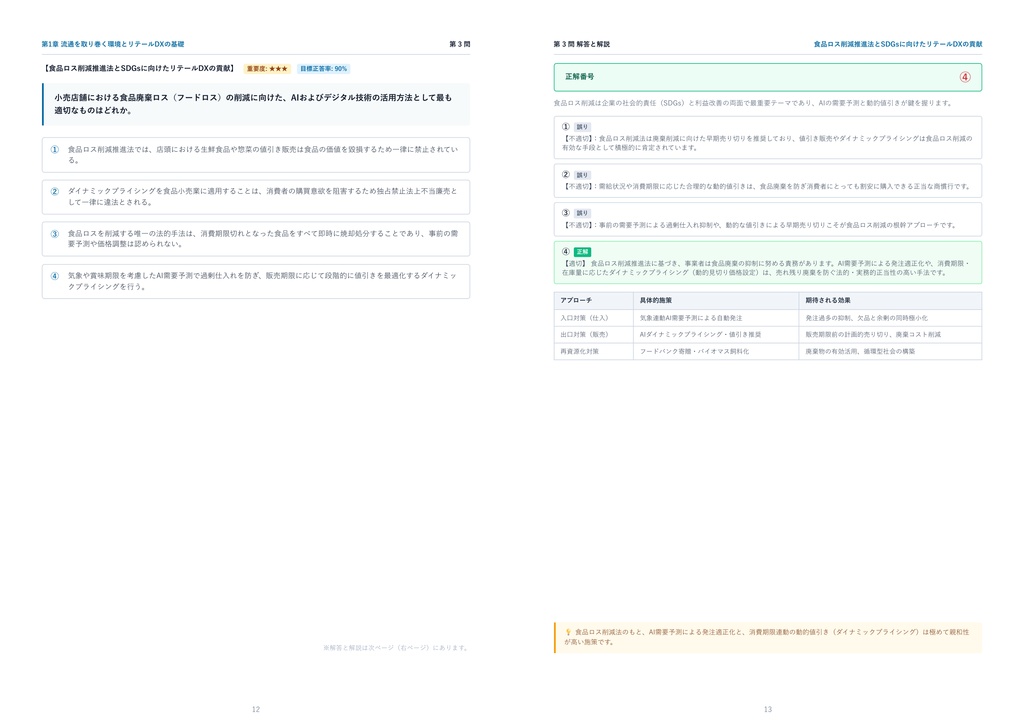Click the question title '【食品ロス削減推進法とSDGsに向けたリテールDXの貢献】'
The height and width of the screenshot is (724, 1024).
point(139,69)
